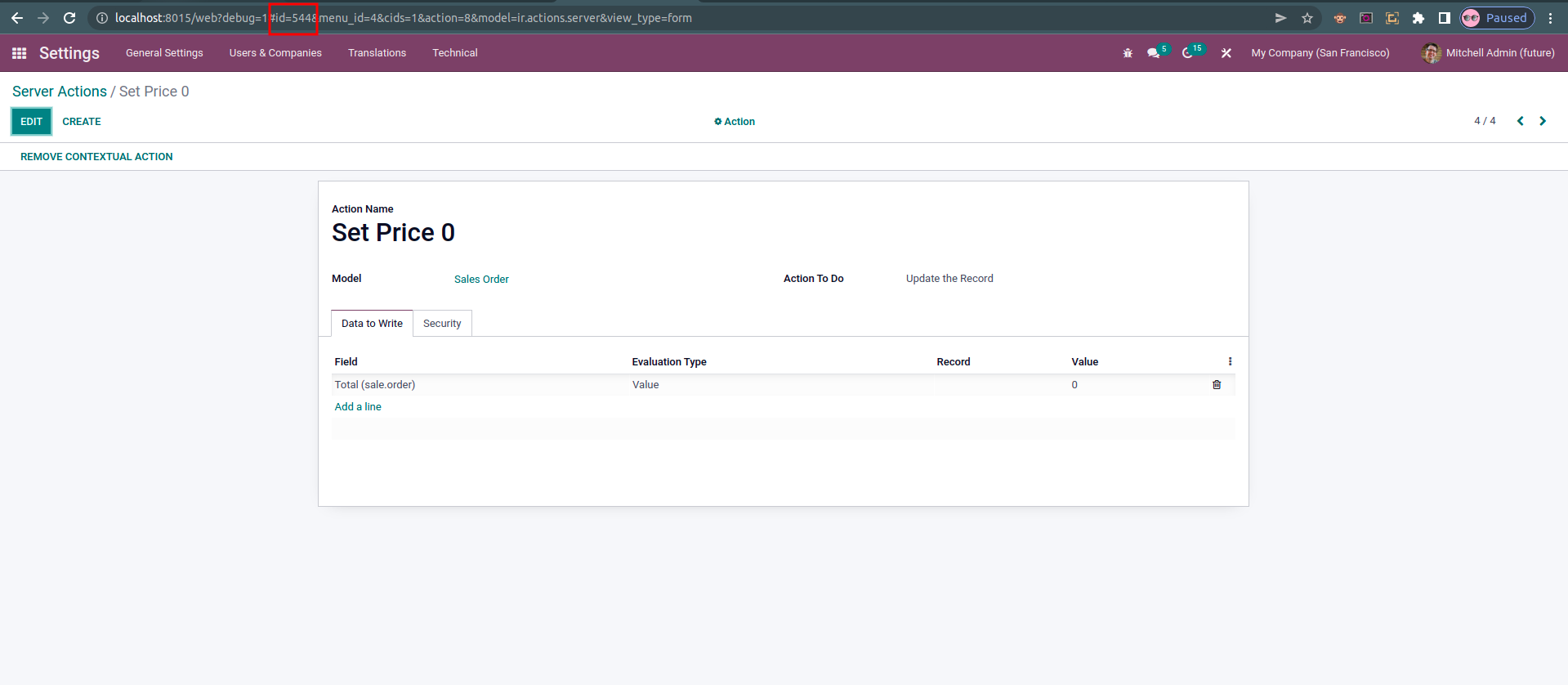
Task: Click the value 0 cell in row
Action: point(1074,385)
